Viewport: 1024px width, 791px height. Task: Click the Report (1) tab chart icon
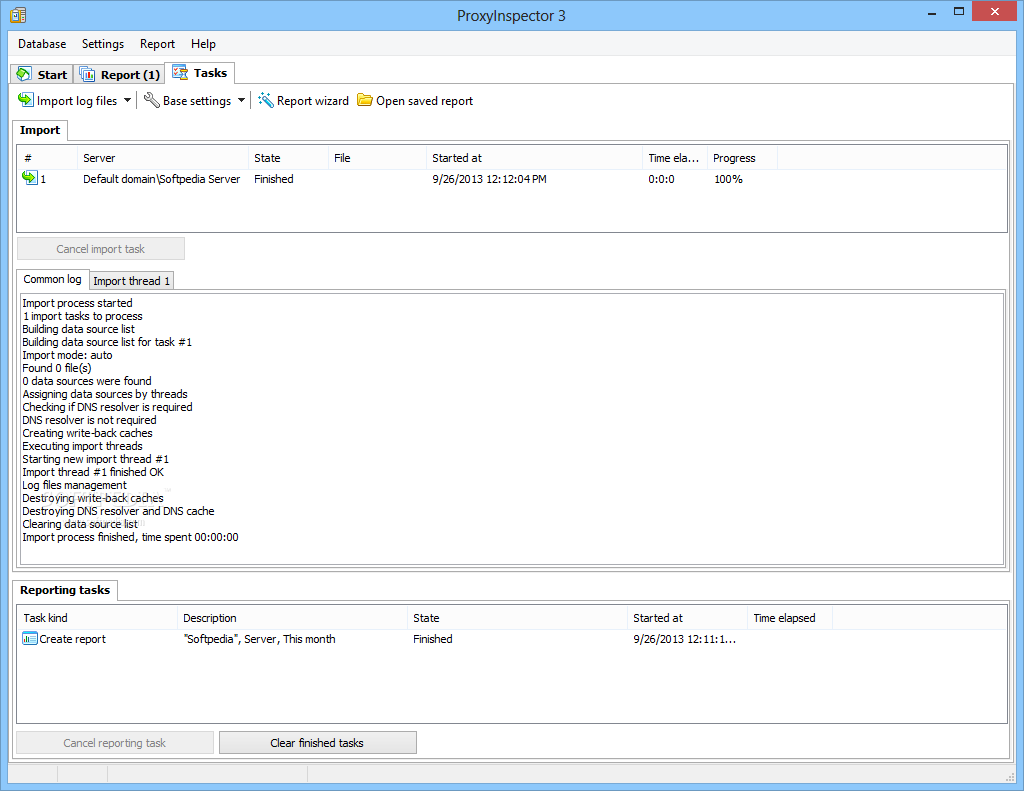coord(87,74)
